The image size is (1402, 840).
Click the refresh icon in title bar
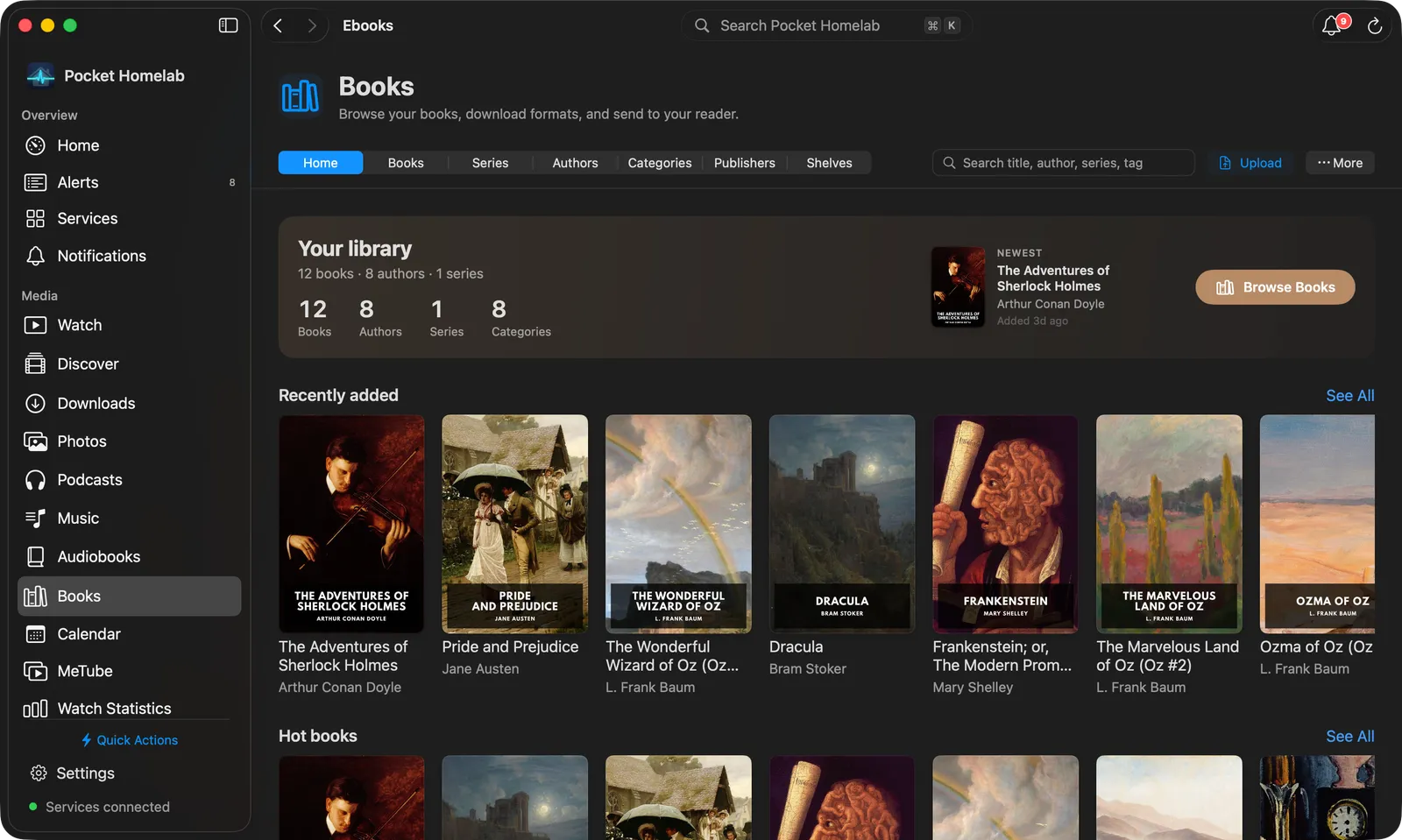point(1375,26)
